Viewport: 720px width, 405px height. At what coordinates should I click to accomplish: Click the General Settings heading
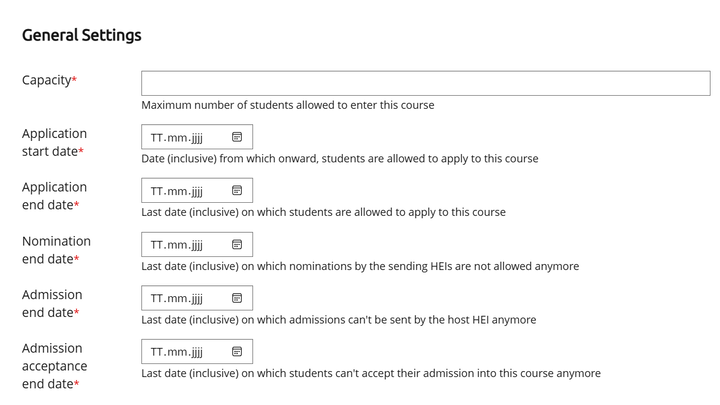coord(82,35)
